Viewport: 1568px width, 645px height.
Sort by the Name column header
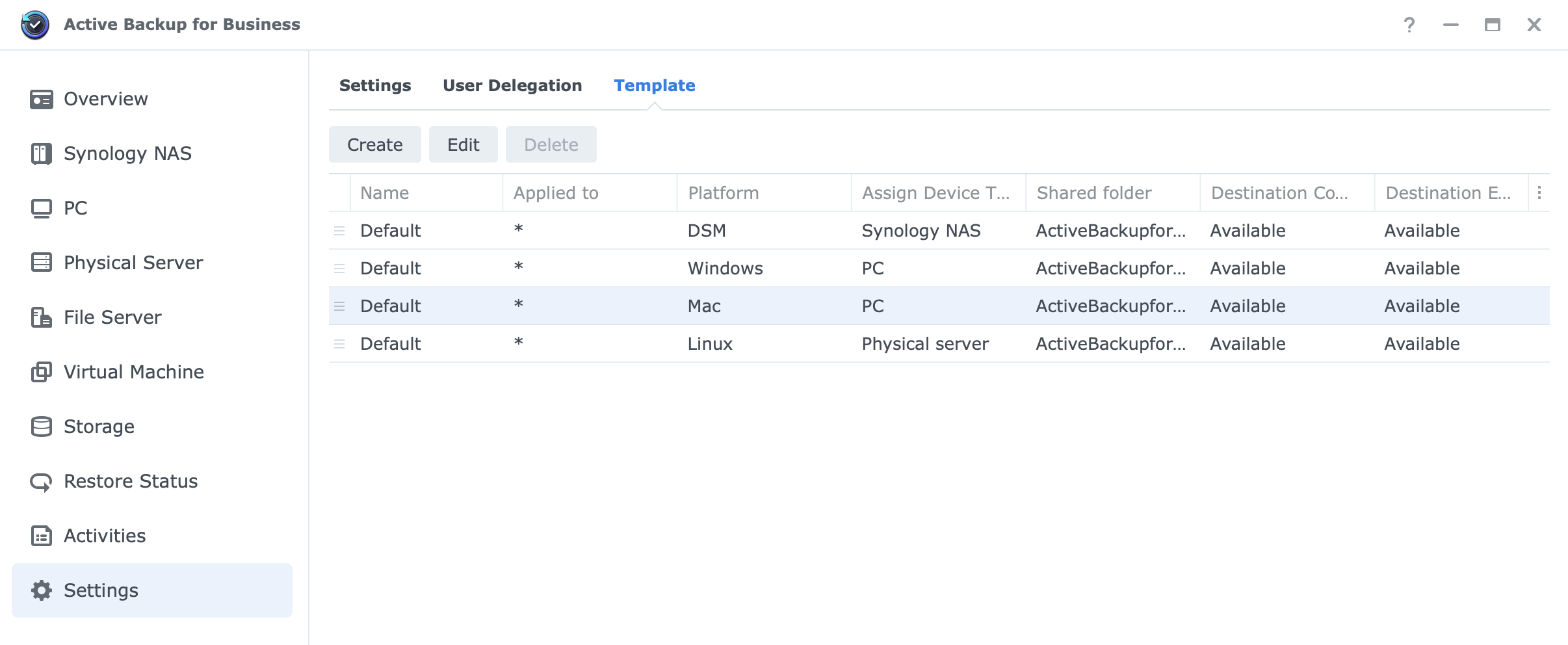click(426, 193)
